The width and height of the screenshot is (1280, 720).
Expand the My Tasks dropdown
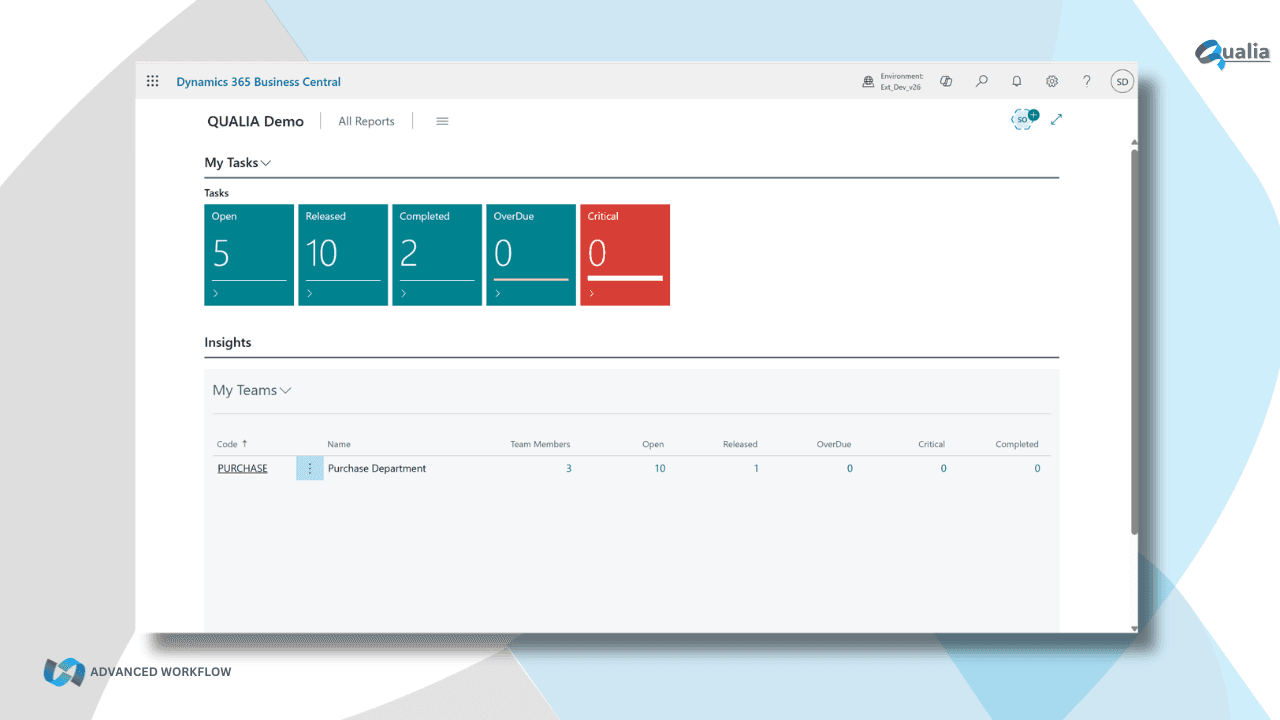(x=238, y=162)
